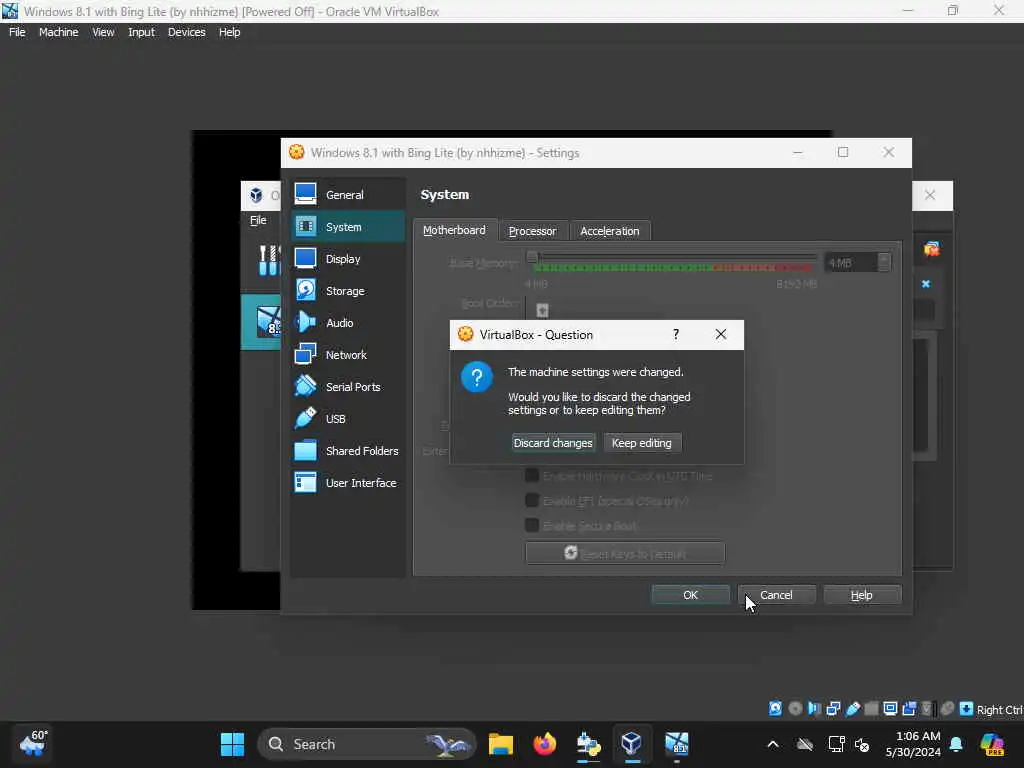This screenshot has width=1024, height=768.
Task: Open the File menu in VM window
Action: 17,32
